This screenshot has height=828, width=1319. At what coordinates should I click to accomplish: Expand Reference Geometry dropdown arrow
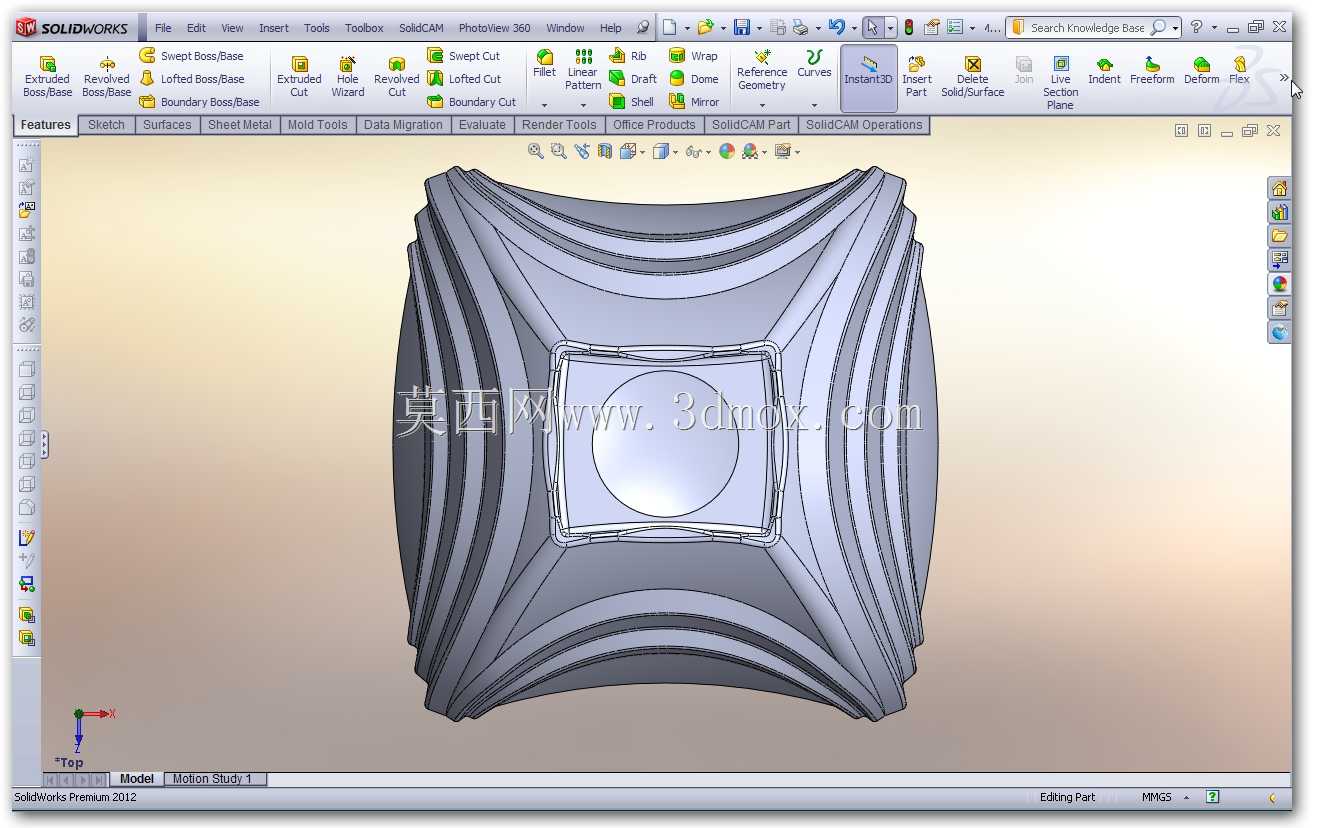pyautogui.click(x=762, y=105)
